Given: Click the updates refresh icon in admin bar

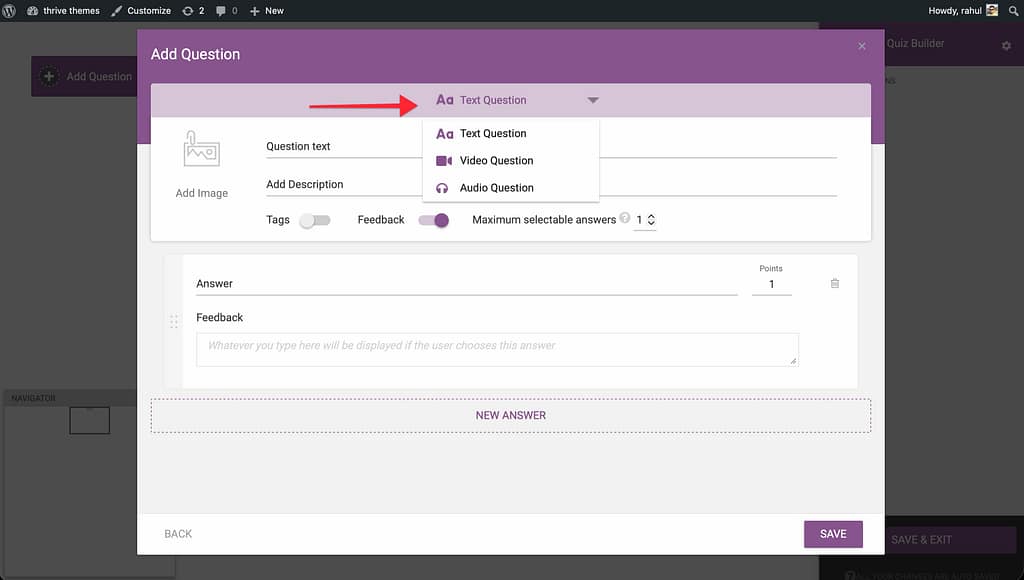Looking at the screenshot, I should coord(188,10).
